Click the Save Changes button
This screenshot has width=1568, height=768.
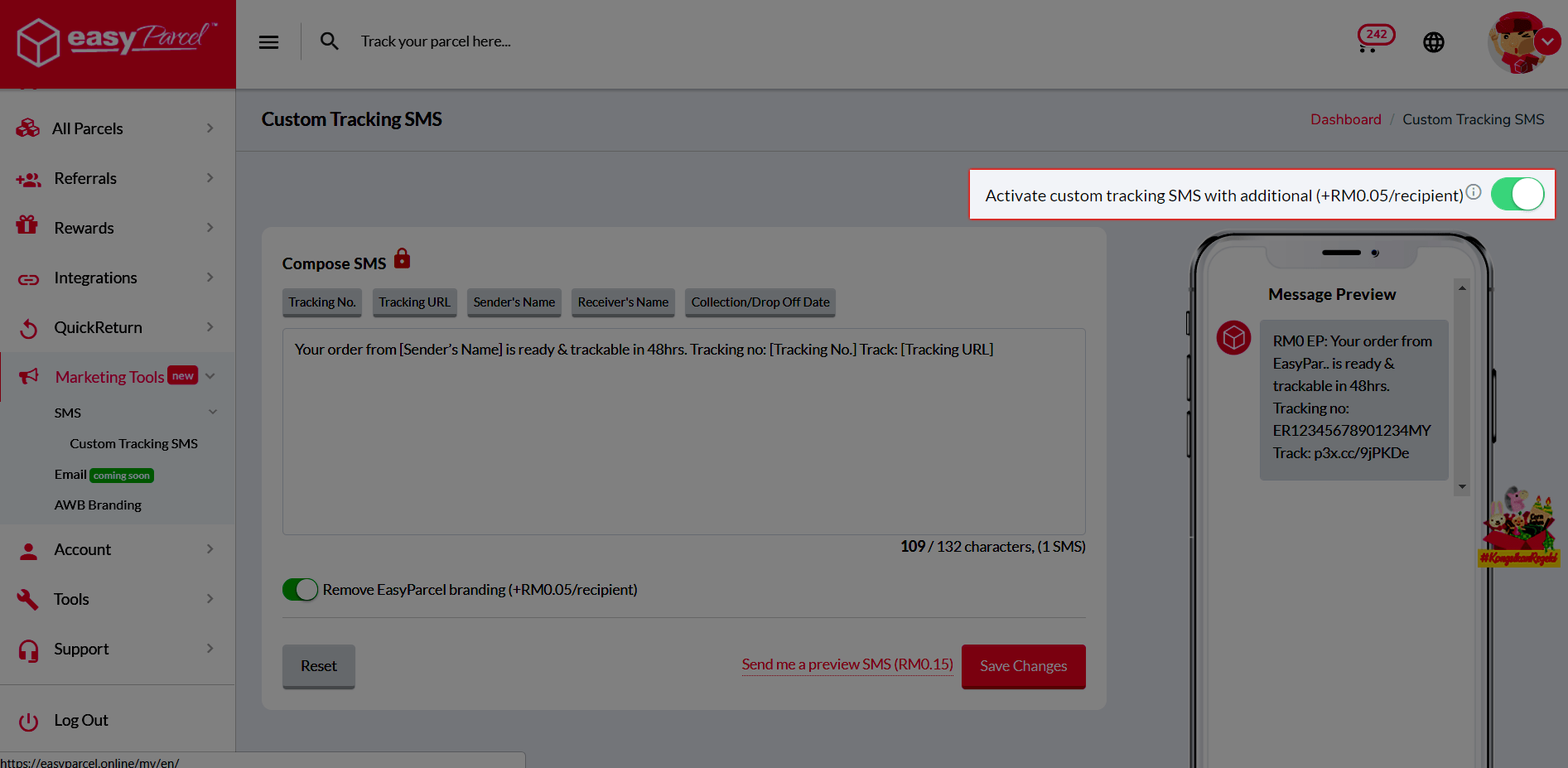click(x=1023, y=666)
